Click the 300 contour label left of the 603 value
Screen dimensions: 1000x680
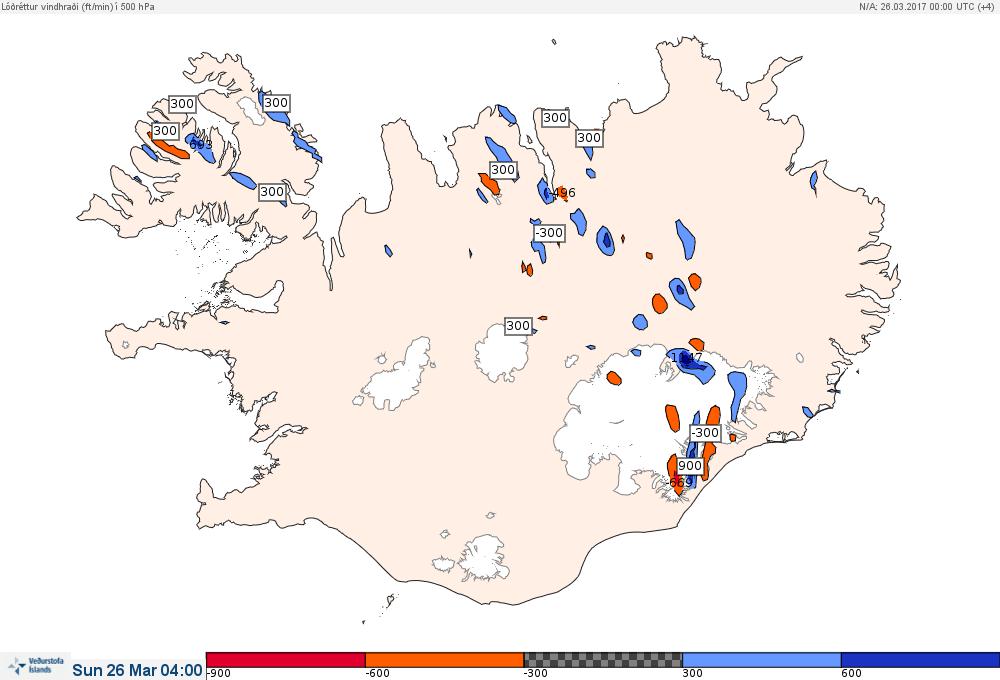165,131
